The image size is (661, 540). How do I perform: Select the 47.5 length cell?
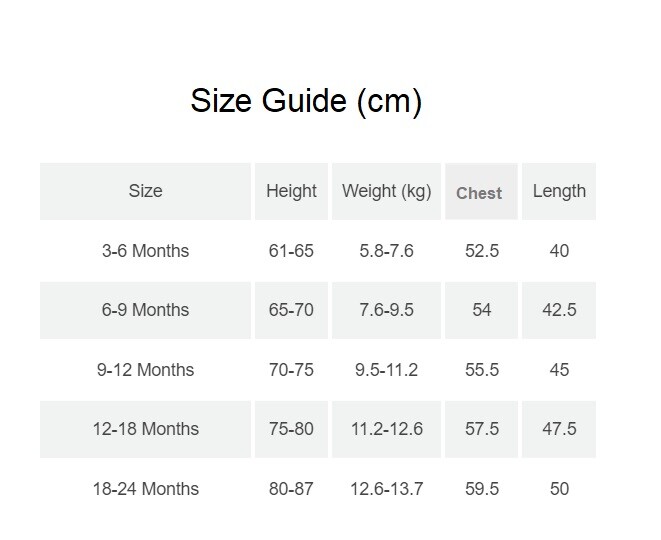click(559, 429)
